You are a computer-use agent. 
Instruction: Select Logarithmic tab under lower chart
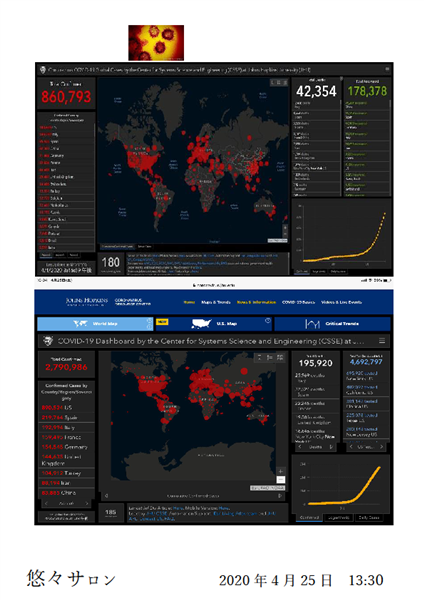pos(339,518)
